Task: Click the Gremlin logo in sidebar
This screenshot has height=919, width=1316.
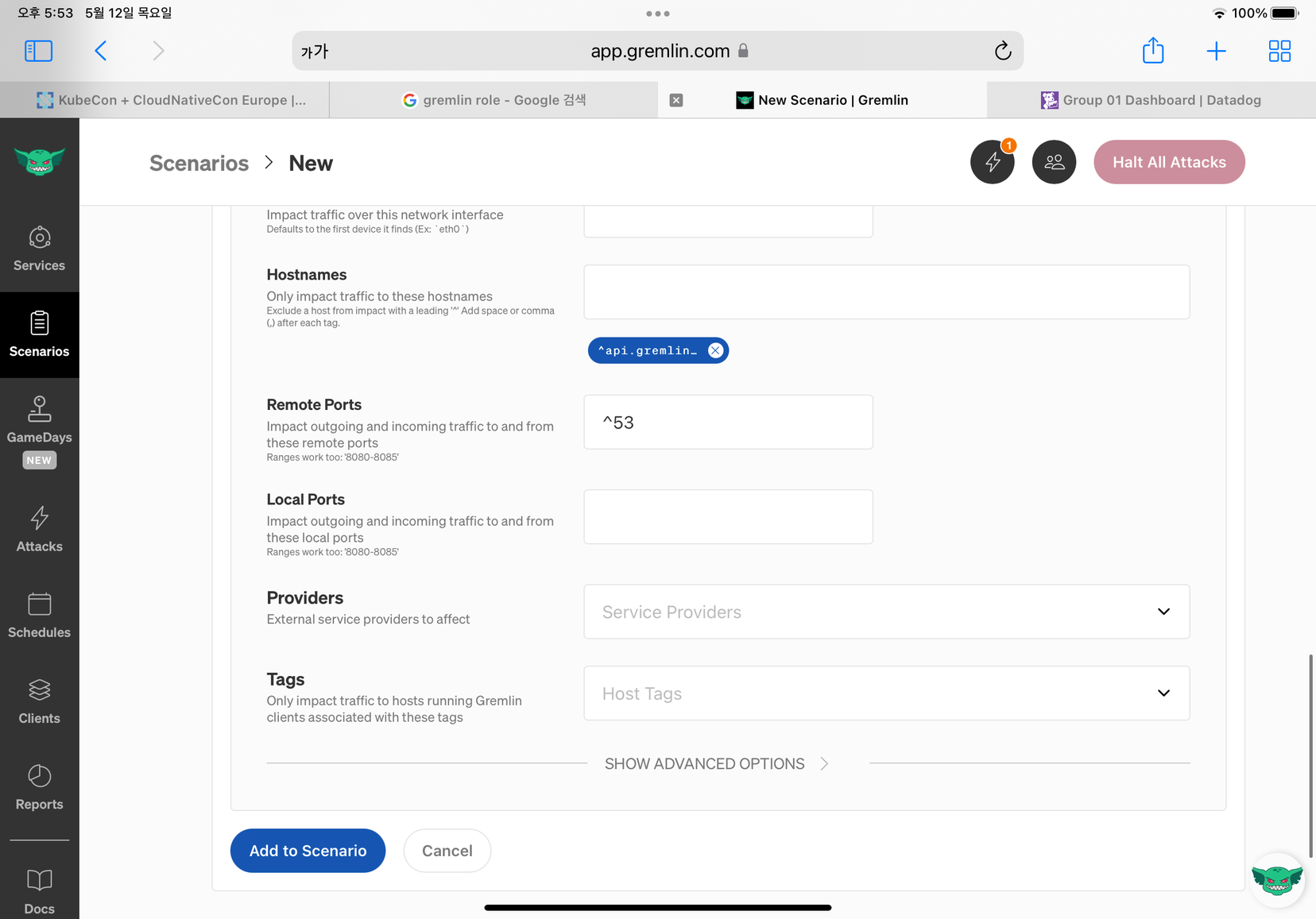Action: pos(40,161)
